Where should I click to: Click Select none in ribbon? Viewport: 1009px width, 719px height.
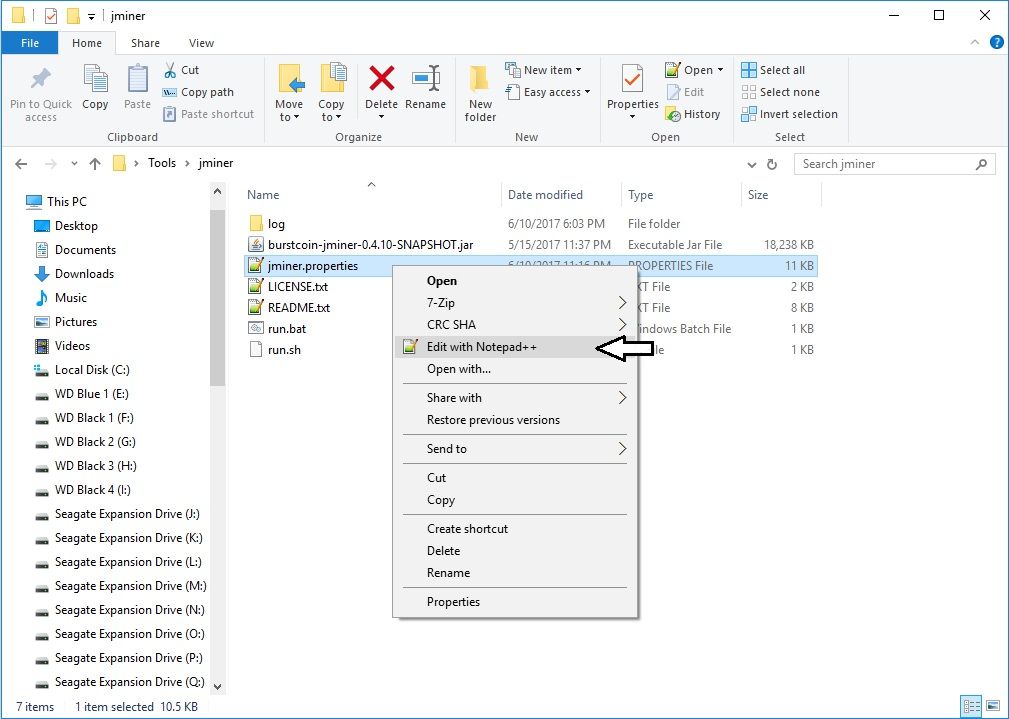pyautogui.click(x=781, y=92)
